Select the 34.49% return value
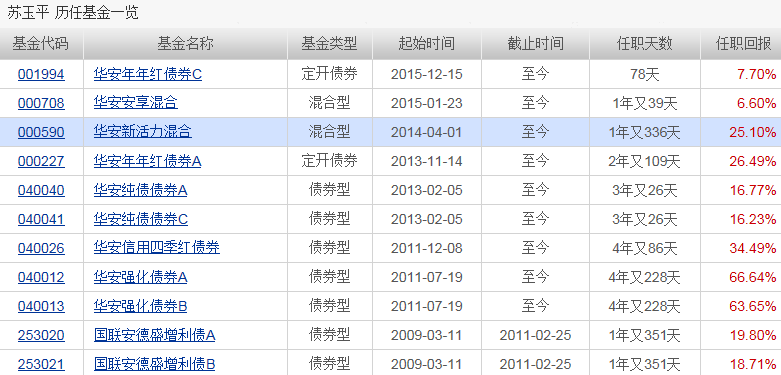Image resolution: width=781 pixels, height=375 pixels. click(753, 248)
